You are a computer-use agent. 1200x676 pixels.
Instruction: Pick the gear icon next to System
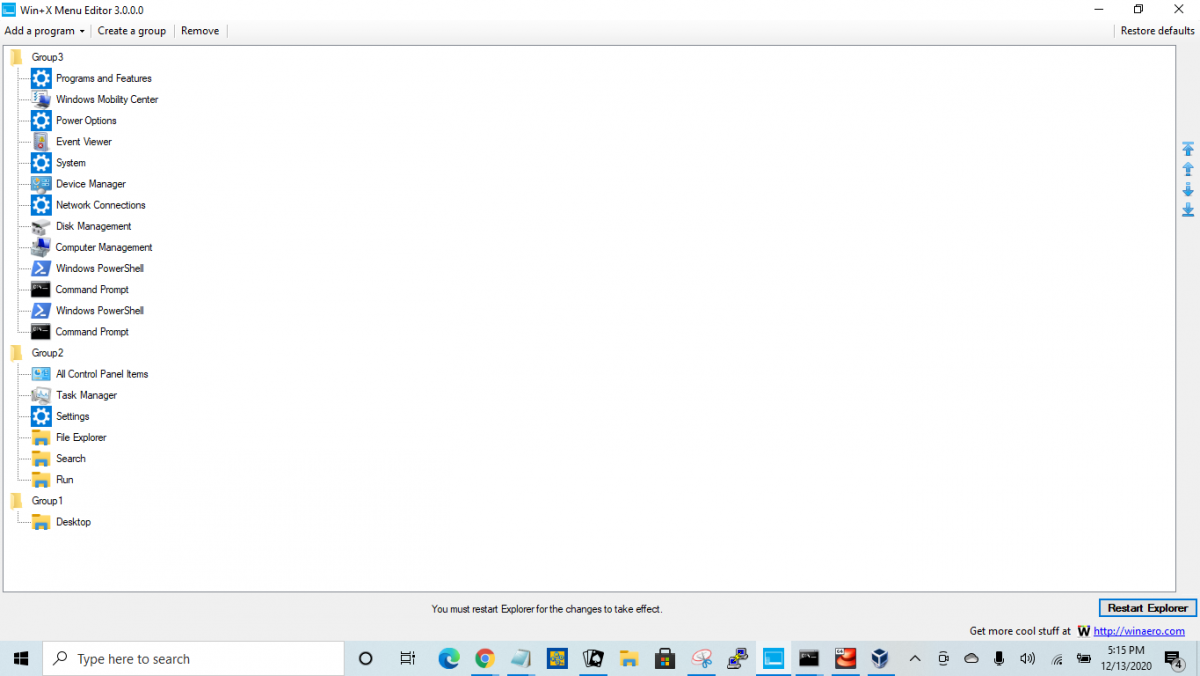point(41,163)
